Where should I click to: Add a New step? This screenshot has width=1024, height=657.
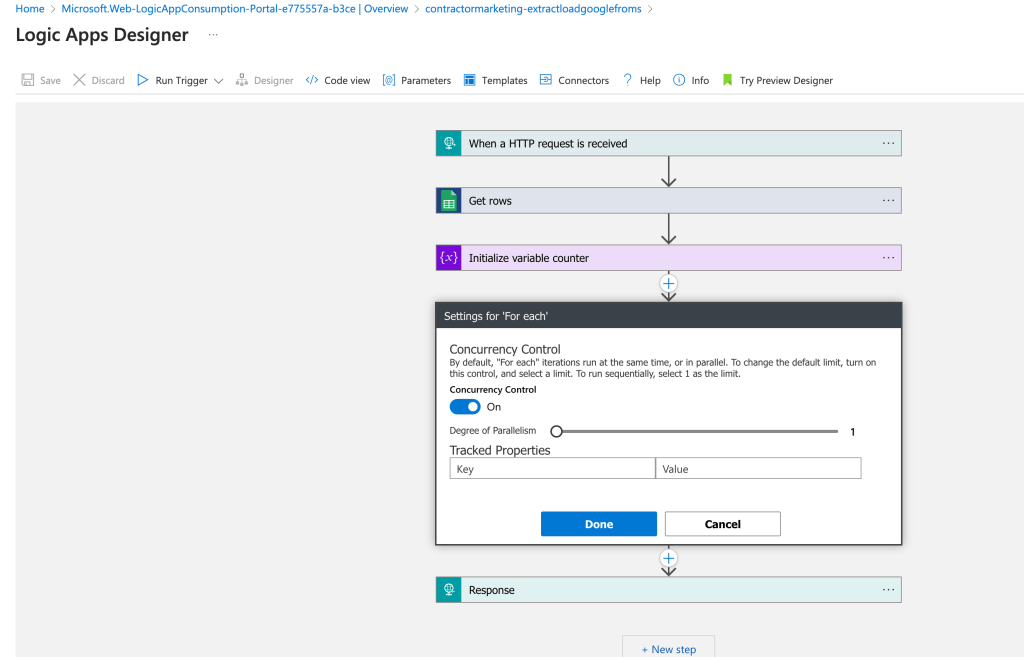point(669,649)
